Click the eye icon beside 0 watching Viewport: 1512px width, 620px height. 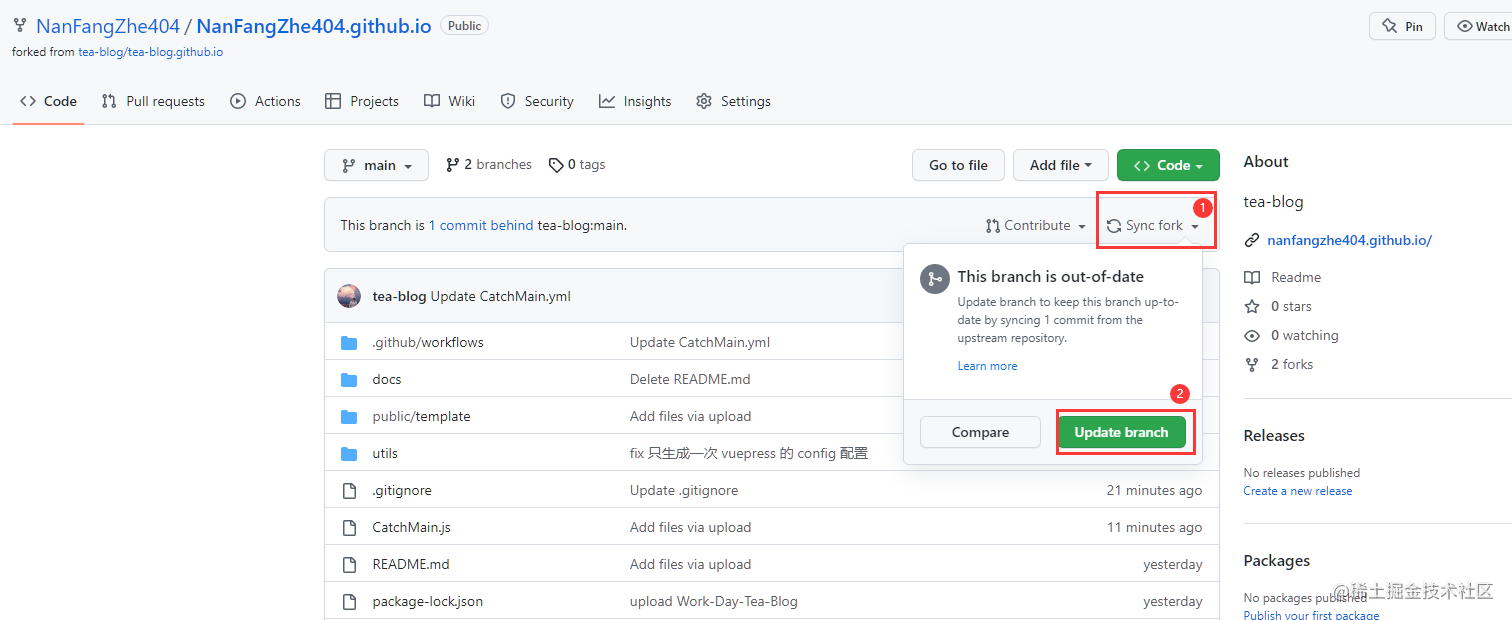tap(1251, 336)
